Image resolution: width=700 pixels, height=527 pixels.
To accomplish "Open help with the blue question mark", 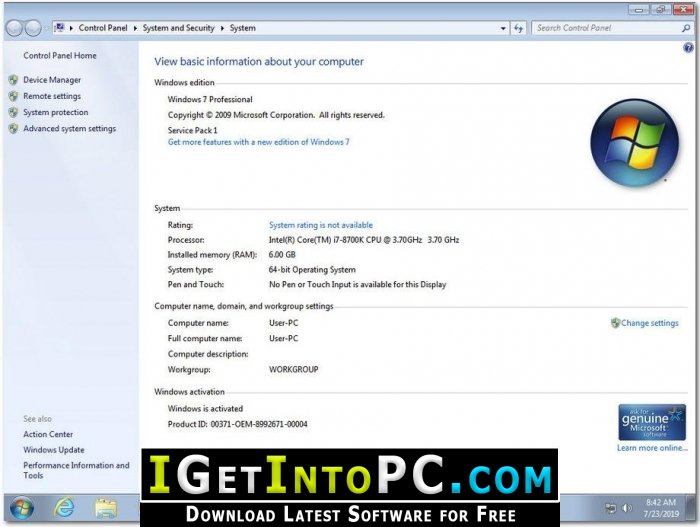I will (x=688, y=47).
